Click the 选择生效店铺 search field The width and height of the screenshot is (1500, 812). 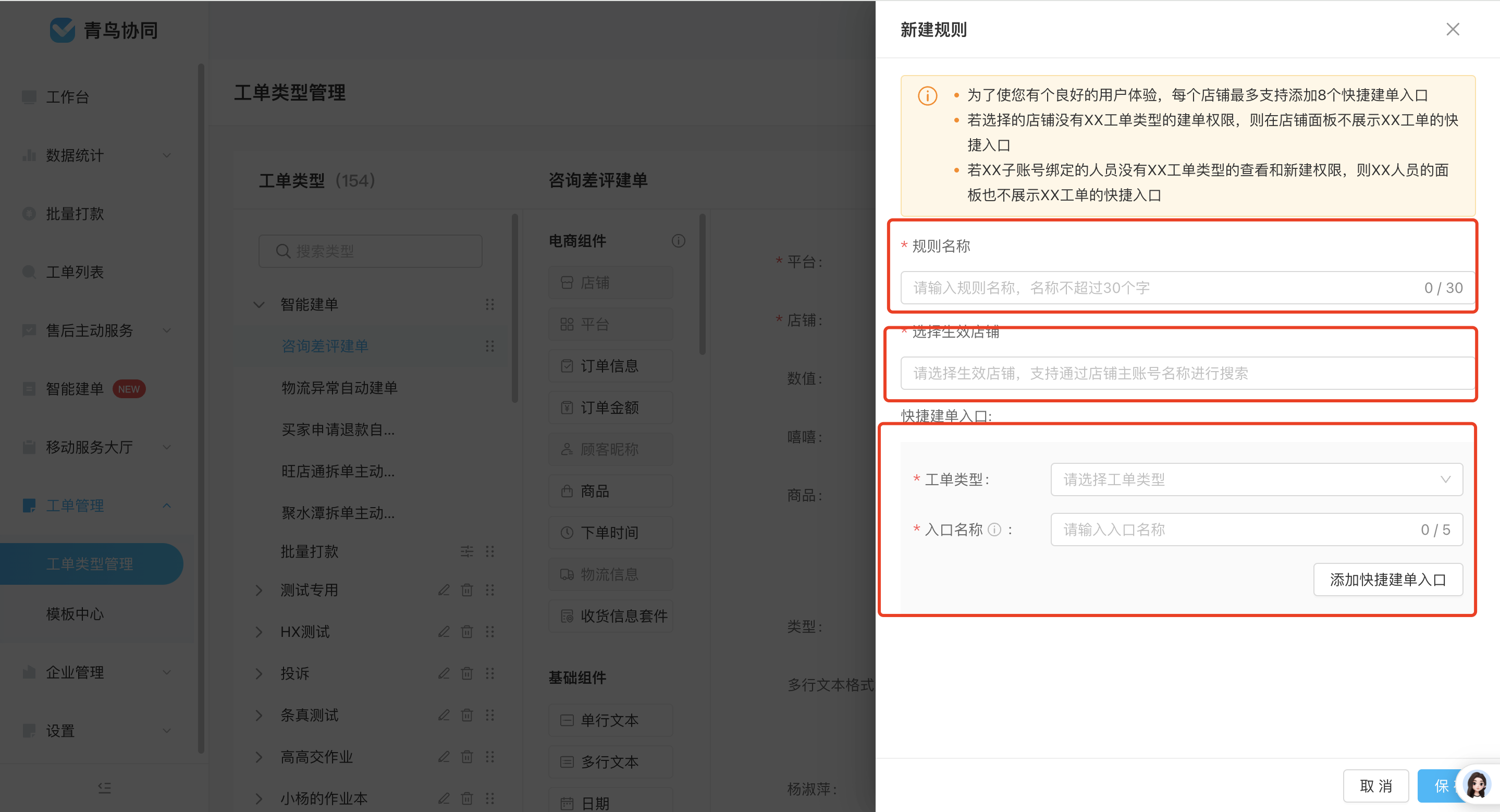pyautogui.click(x=1187, y=373)
